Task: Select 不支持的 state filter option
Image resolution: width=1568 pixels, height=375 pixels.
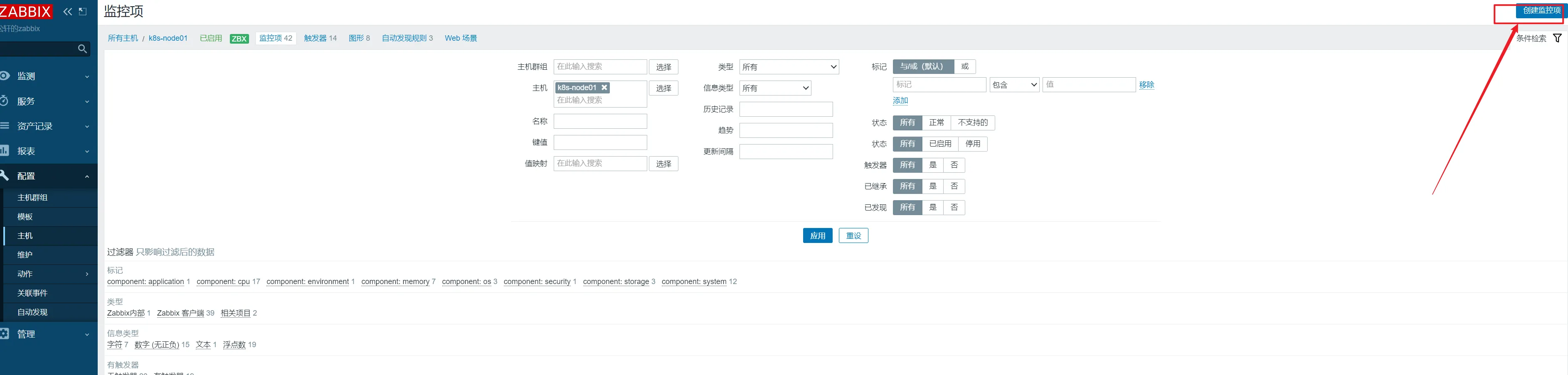Action: tap(972, 123)
